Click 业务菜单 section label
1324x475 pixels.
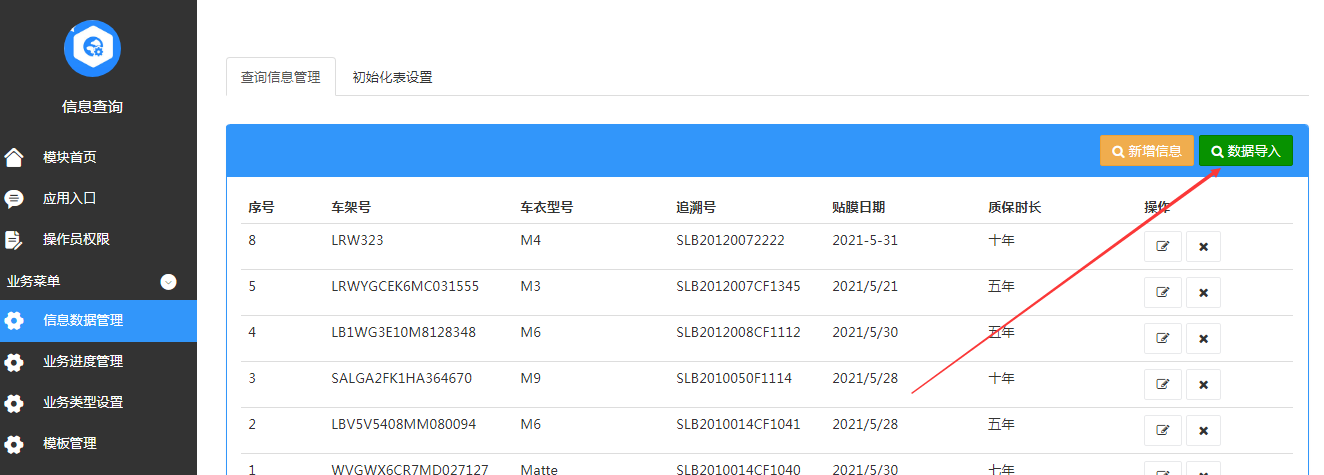tap(34, 282)
